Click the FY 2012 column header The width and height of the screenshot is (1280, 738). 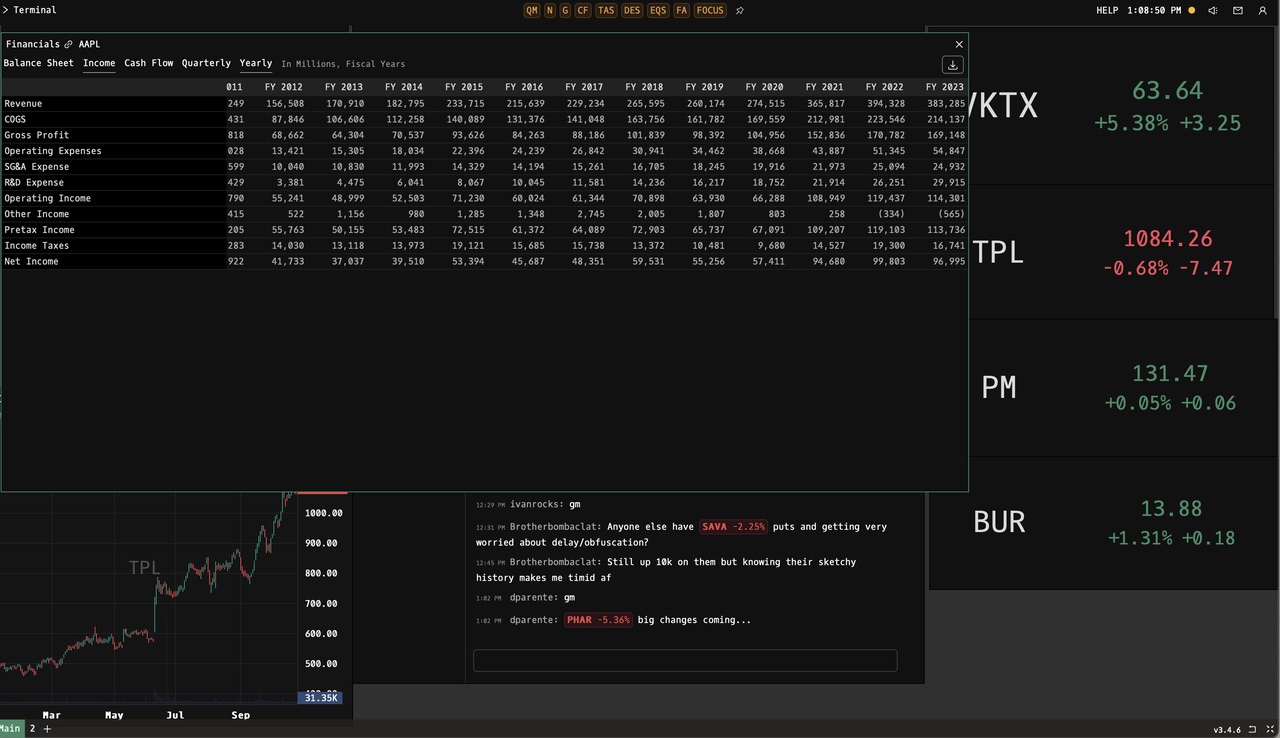(x=283, y=87)
